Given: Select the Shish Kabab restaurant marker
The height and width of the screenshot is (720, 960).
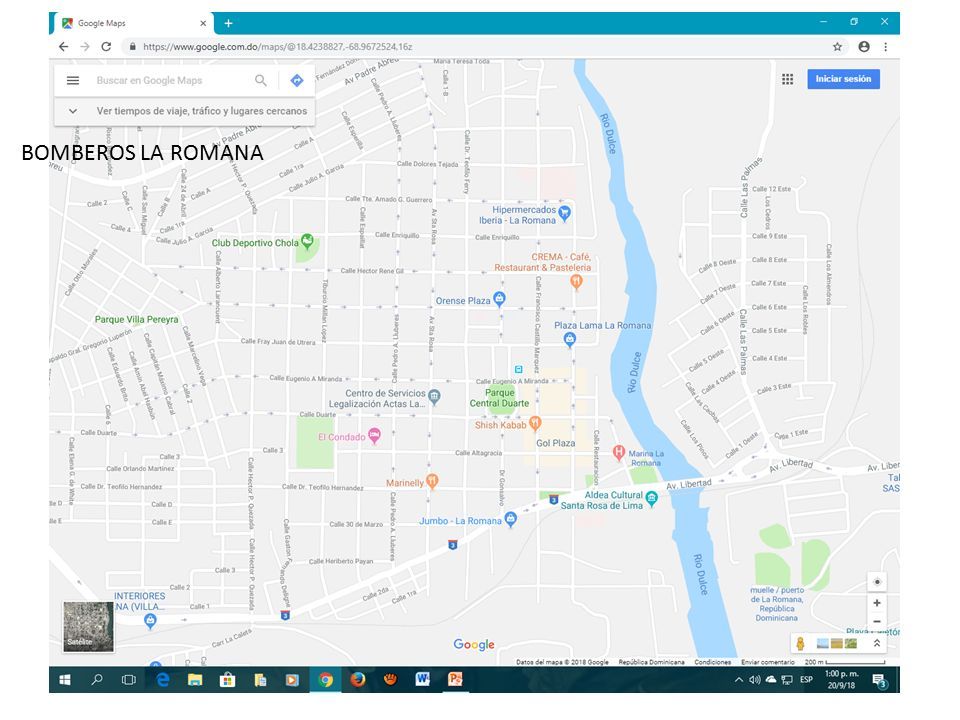Looking at the screenshot, I should click(535, 422).
